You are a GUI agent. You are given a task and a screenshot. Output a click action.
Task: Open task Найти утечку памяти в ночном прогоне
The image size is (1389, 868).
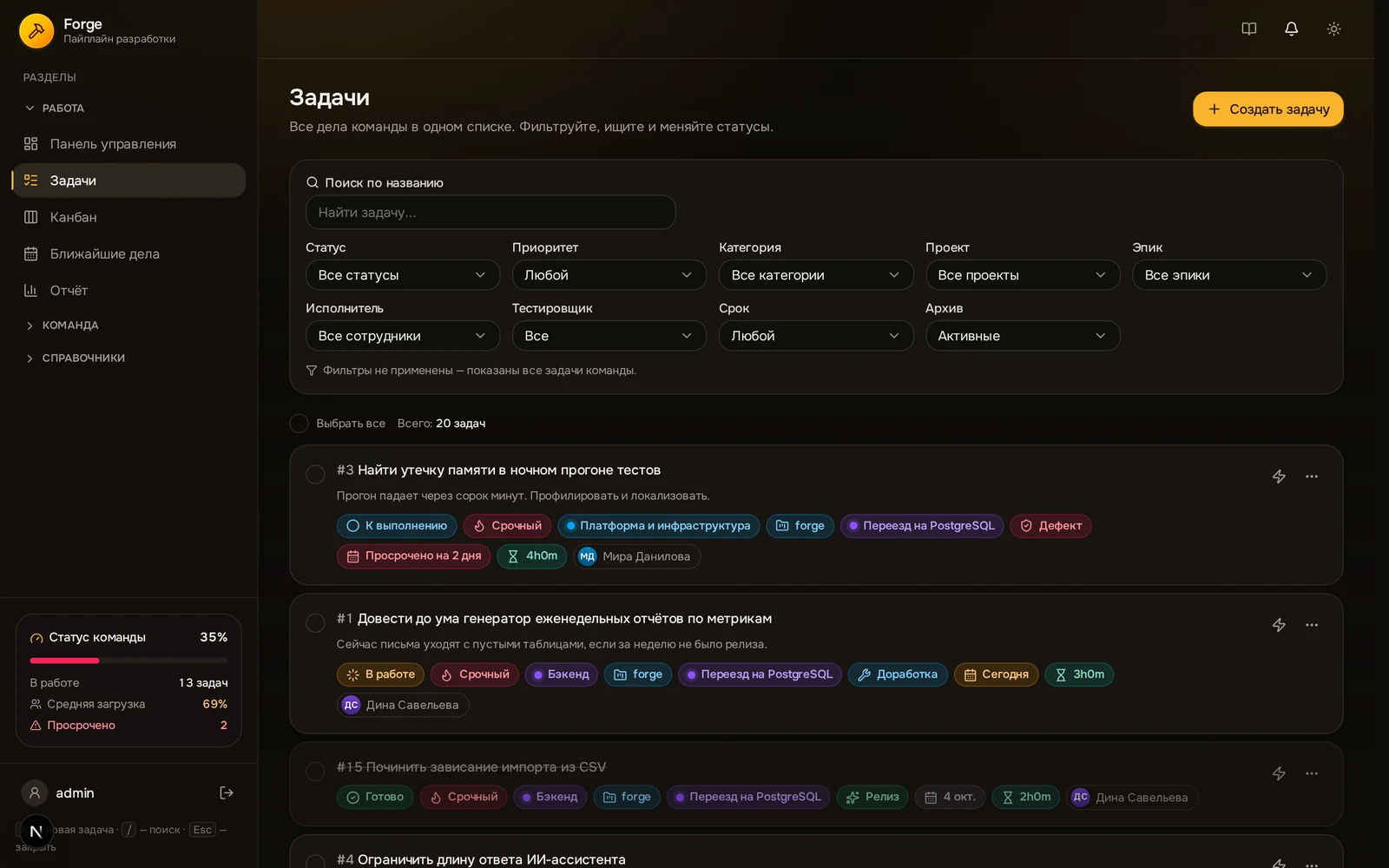[509, 470]
